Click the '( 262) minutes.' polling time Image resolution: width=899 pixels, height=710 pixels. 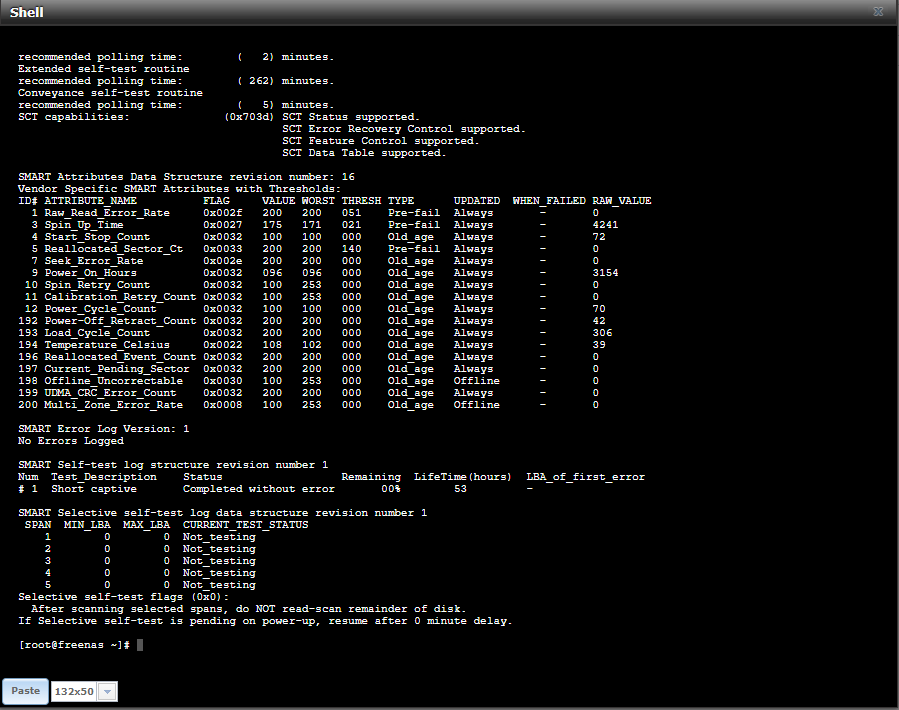[x=286, y=81]
